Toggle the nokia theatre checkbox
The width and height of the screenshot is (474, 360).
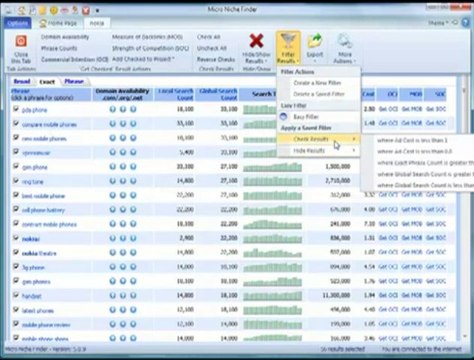[x=16, y=252]
